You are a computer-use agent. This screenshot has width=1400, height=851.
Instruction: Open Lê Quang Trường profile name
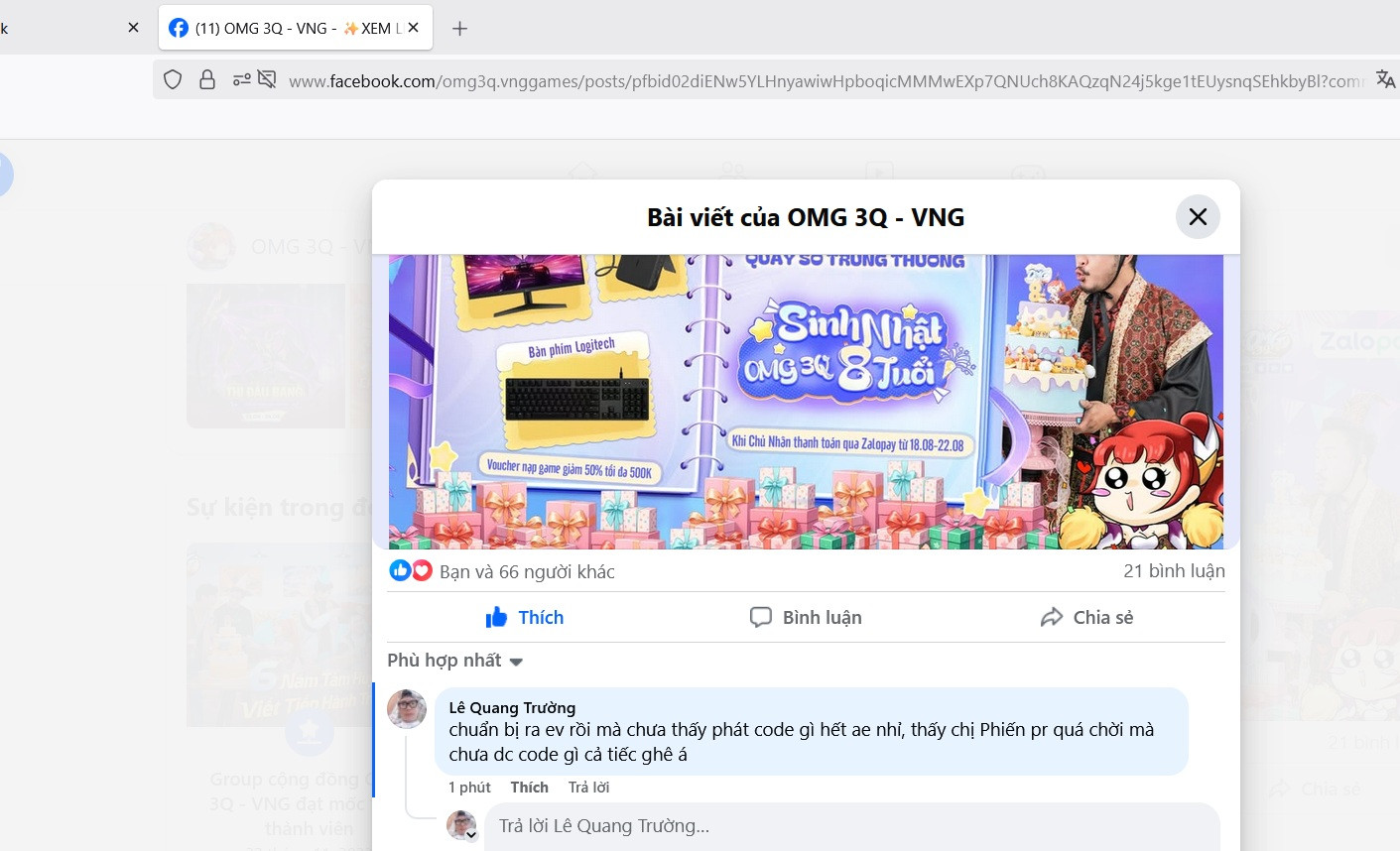pos(512,707)
